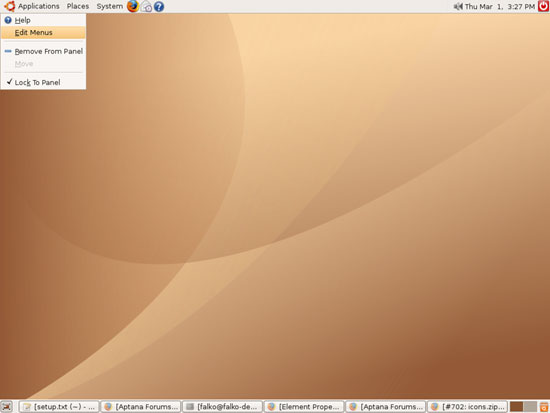Click the Ubuntu logo icon
550x413 pixels.
(x=9, y=6)
